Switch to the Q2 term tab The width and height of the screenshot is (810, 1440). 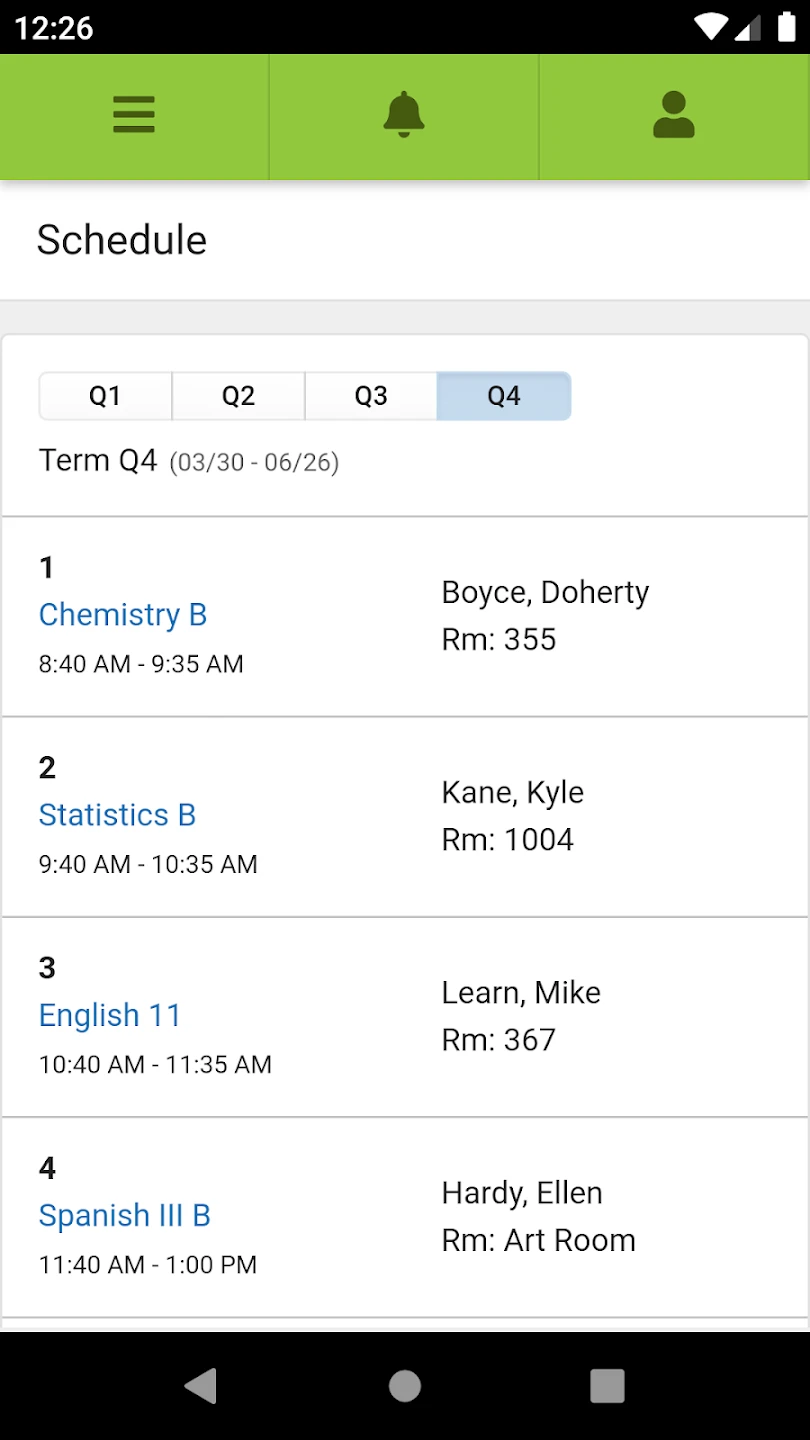238,396
